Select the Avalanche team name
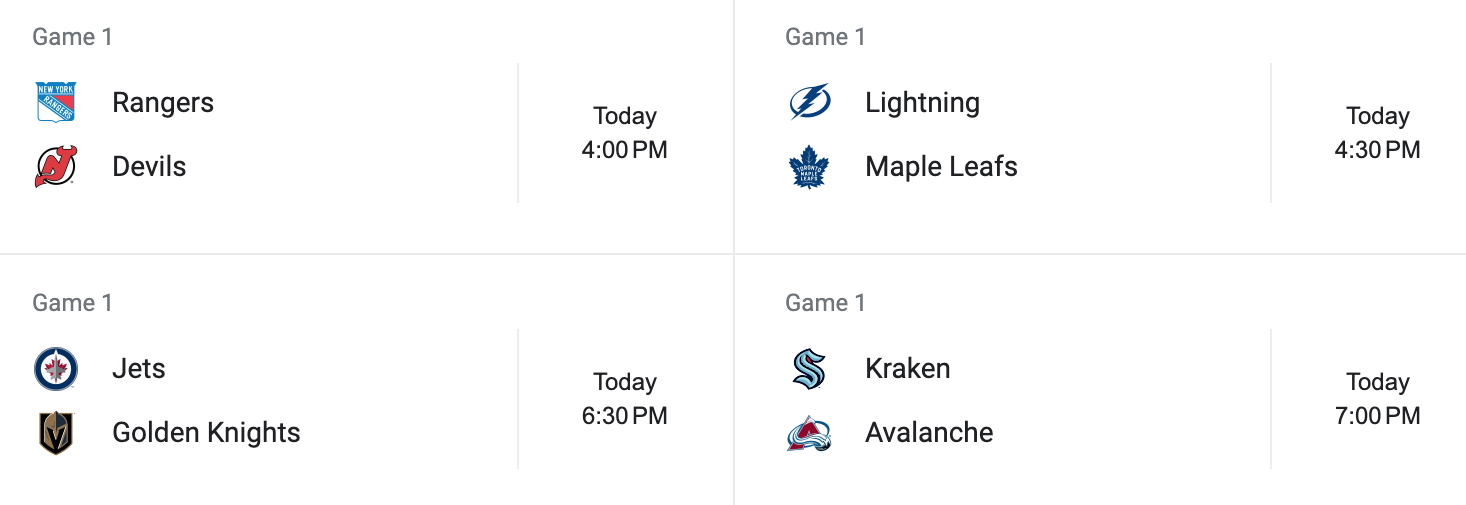The image size is (1466, 505). (x=929, y=432)
